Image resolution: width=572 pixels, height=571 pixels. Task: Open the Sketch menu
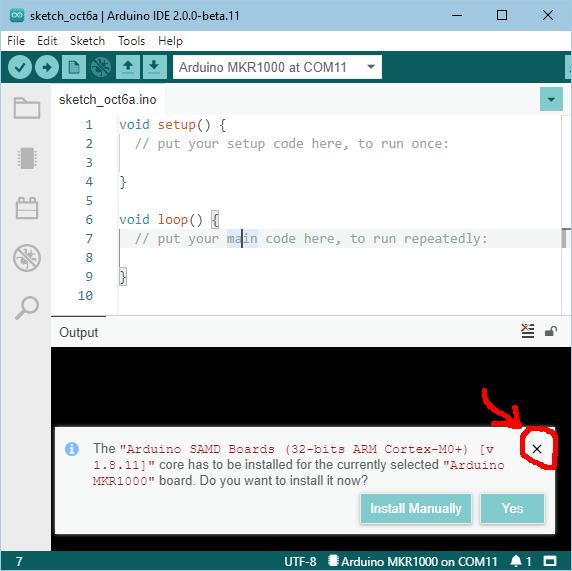(87, 41)
